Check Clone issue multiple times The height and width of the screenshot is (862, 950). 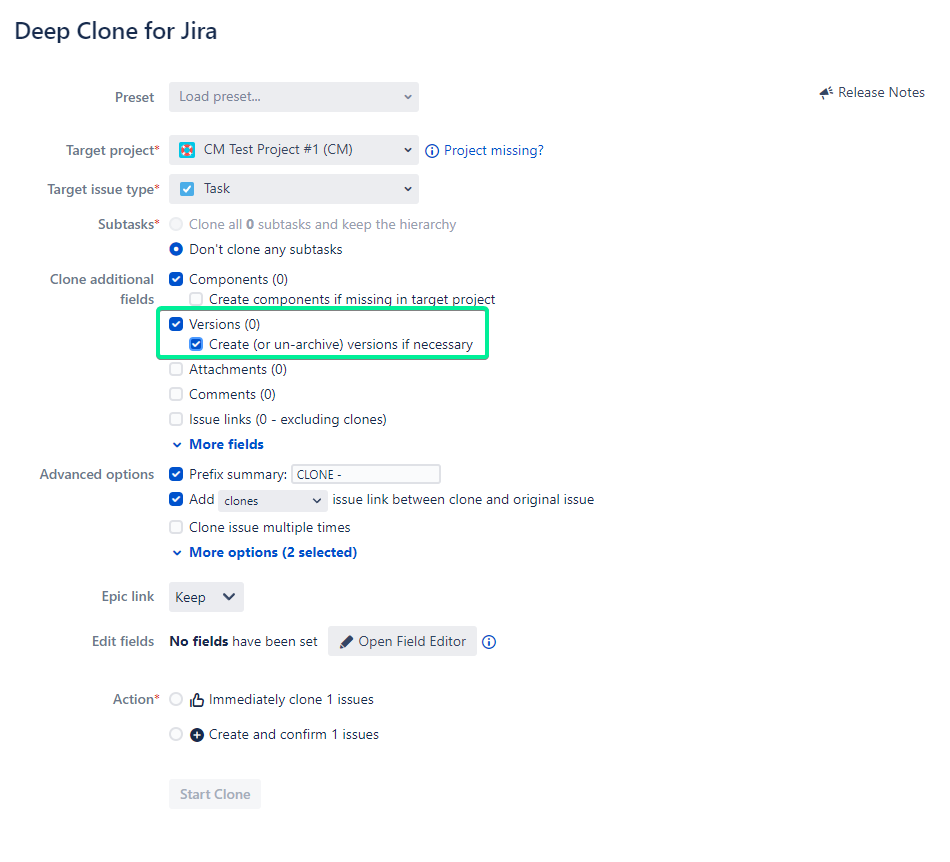[x=176, y=527]
